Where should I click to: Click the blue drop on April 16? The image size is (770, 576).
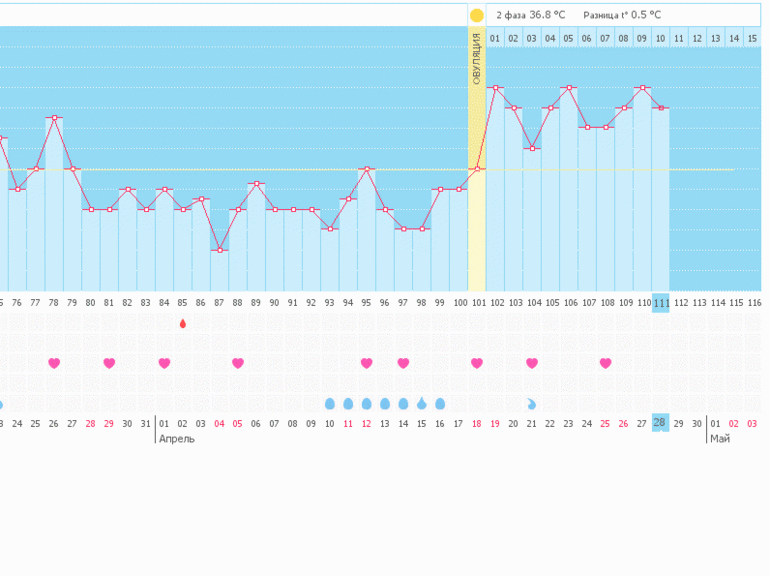pyautogui.click(x=440, y=403)
